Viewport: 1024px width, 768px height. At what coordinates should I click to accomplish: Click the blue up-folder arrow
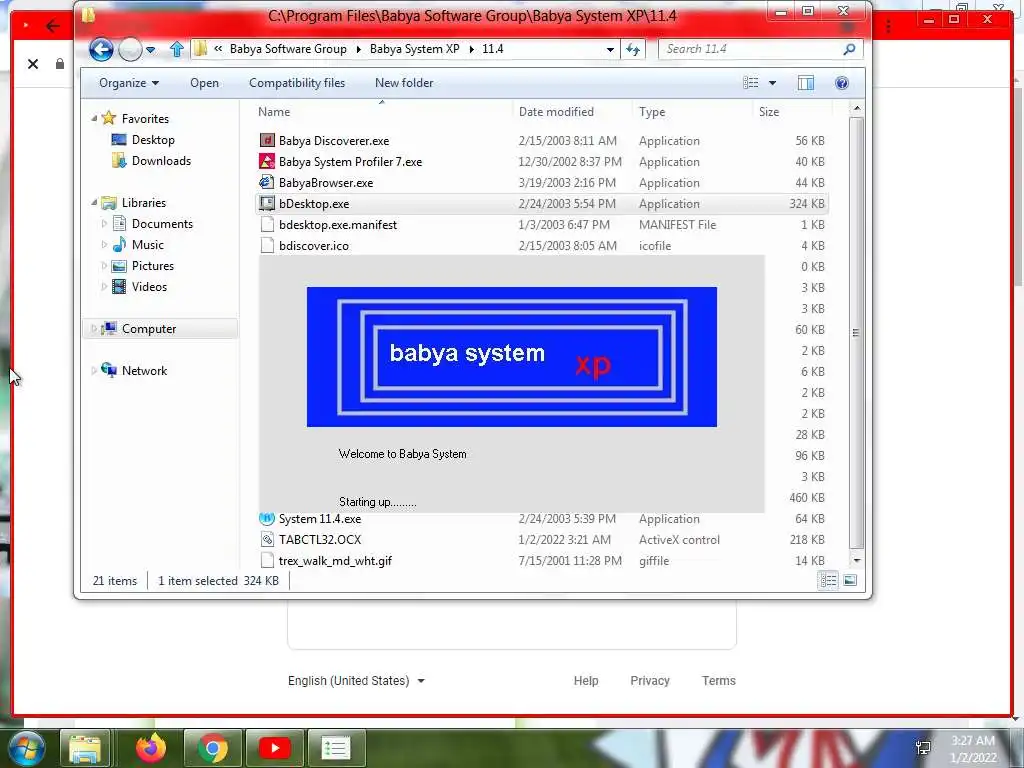(176, 49)
